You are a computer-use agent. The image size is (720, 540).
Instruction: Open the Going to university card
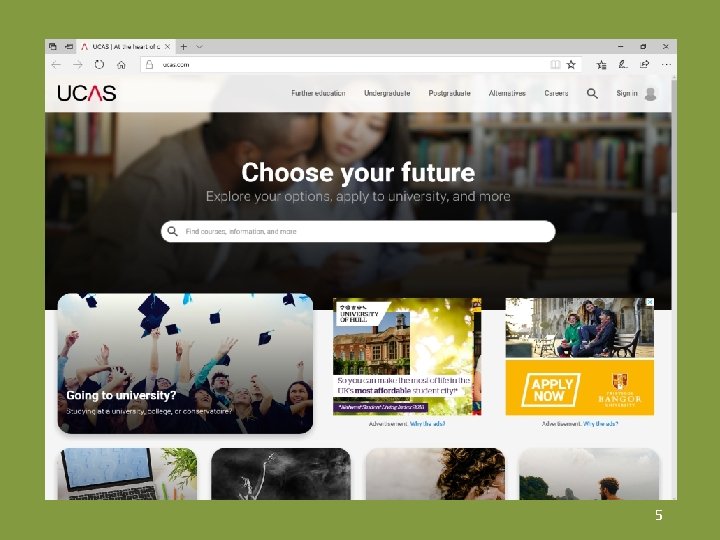pos(186,364)
